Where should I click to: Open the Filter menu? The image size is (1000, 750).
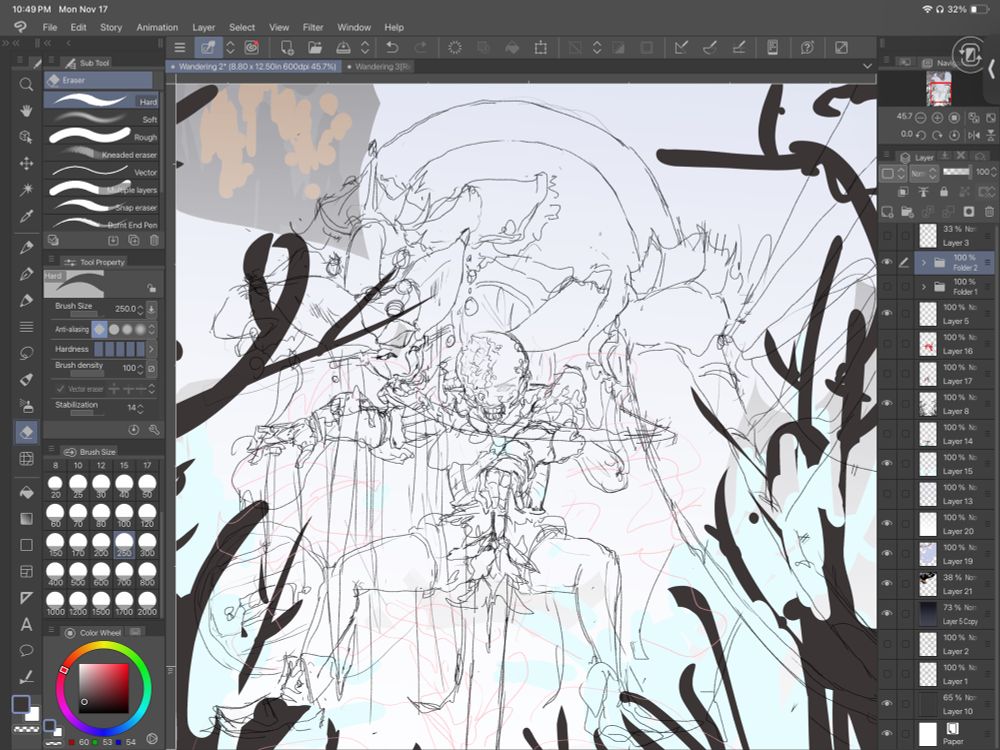click(x=312, y=27)
